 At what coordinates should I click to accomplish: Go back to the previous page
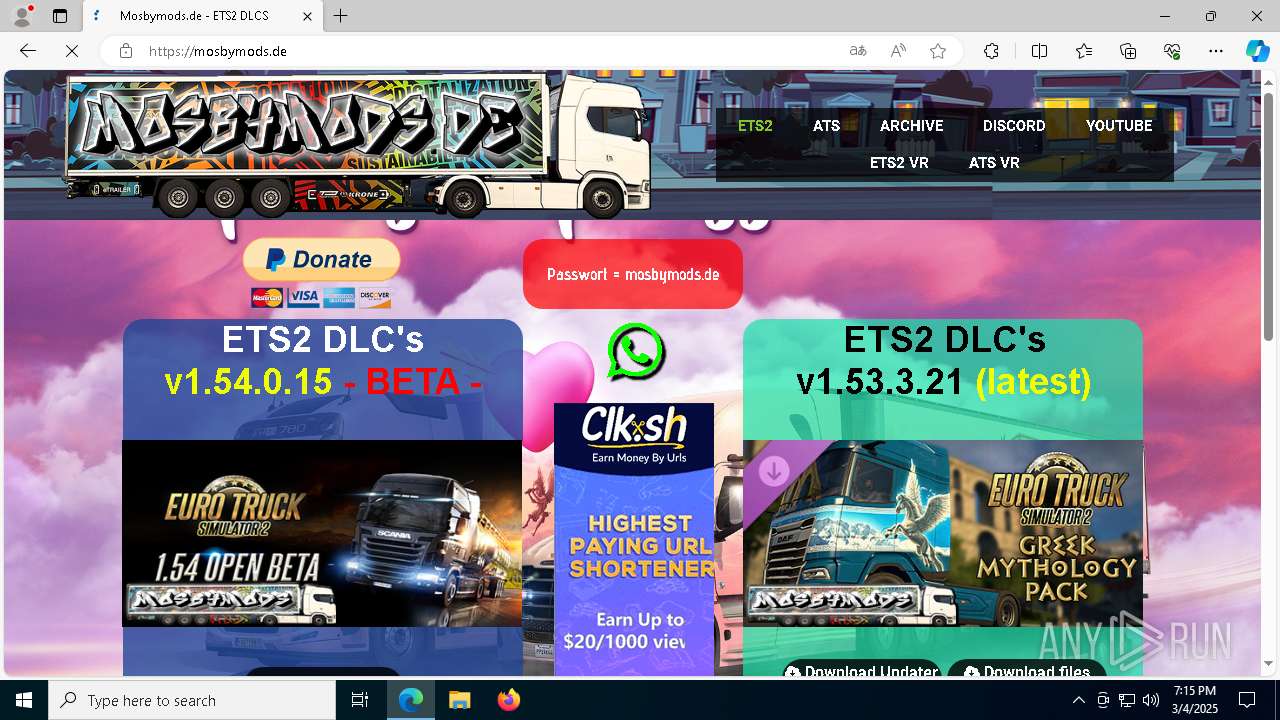[28, 51]
